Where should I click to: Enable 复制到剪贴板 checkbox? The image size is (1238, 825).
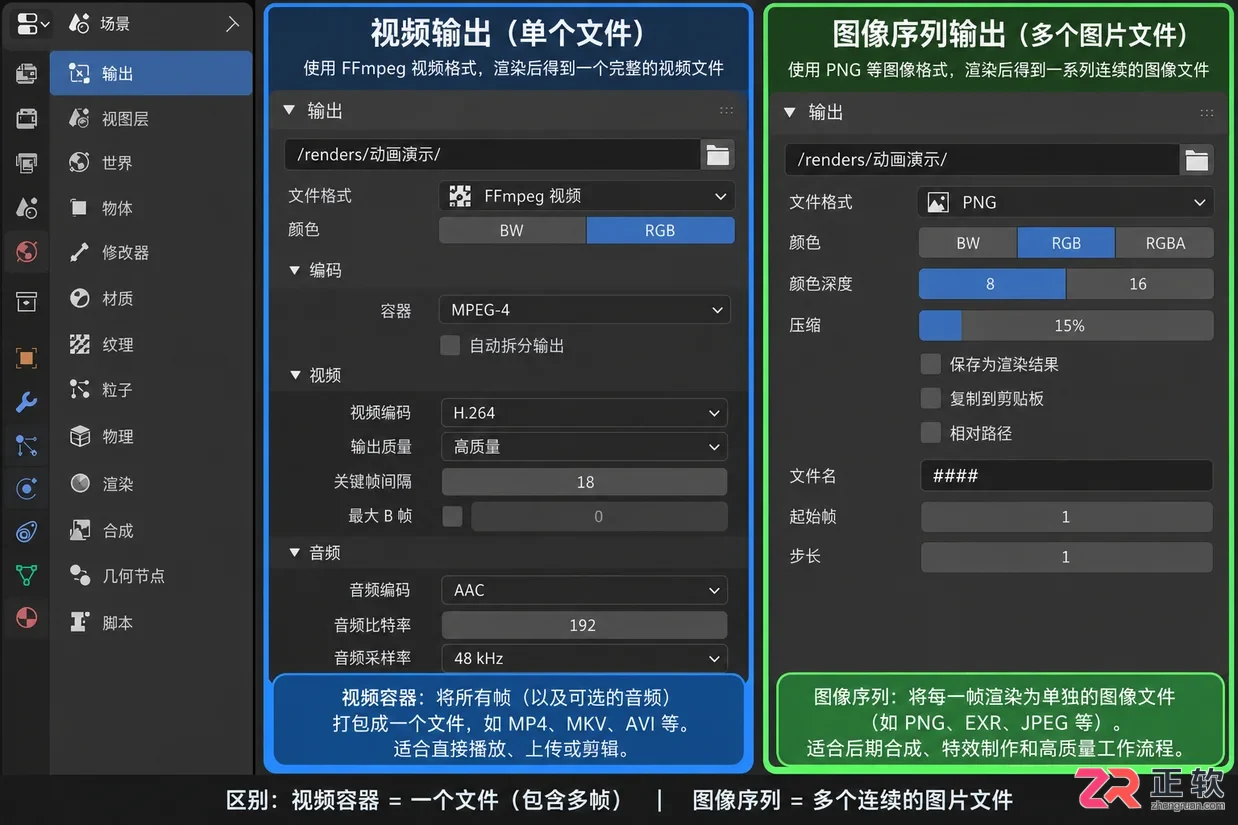click(931, 398)
